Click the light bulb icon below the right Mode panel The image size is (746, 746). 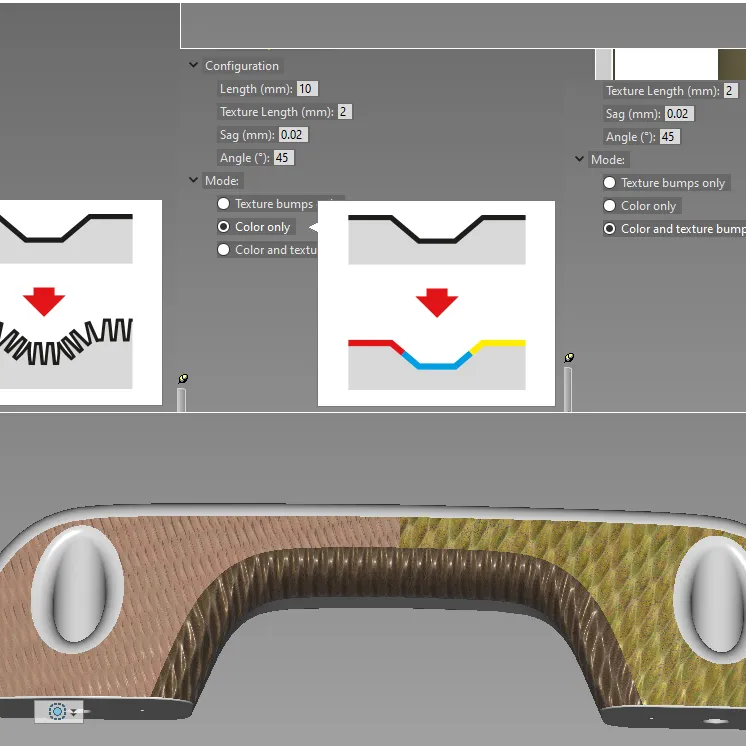pos(569,357)
